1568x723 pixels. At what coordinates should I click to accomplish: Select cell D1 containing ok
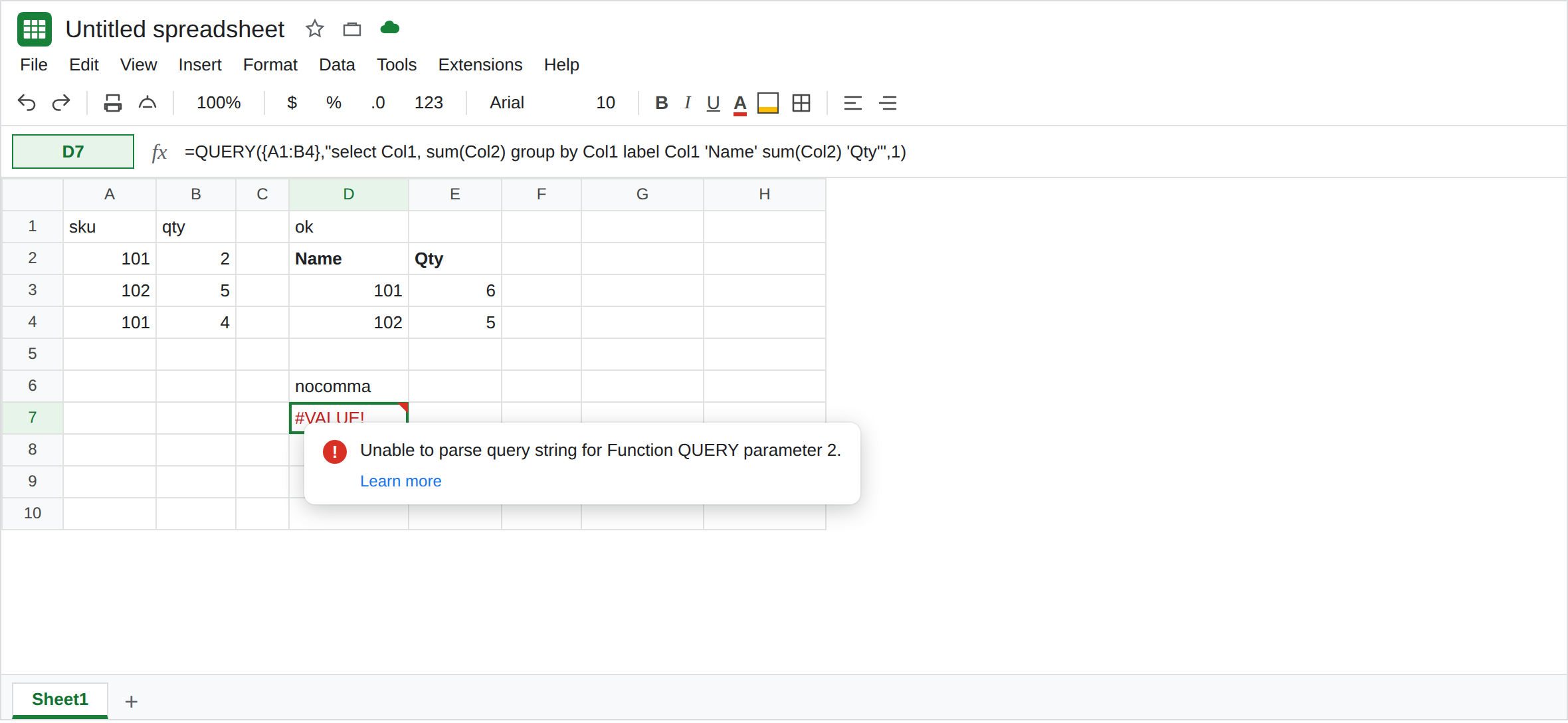coord(349,227)
